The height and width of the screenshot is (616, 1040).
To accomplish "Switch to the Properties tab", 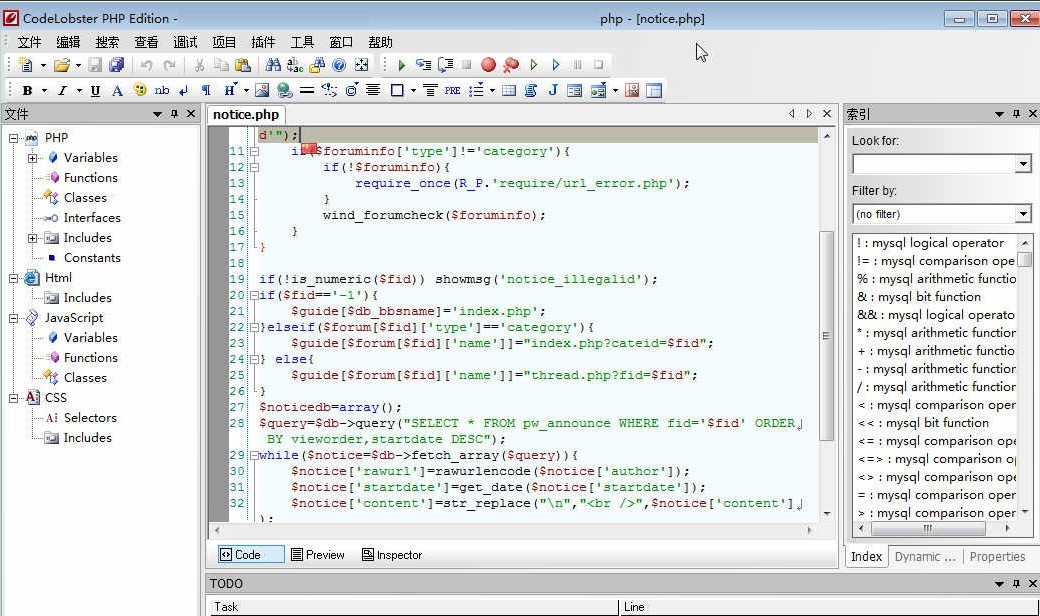I will (997, 556).
